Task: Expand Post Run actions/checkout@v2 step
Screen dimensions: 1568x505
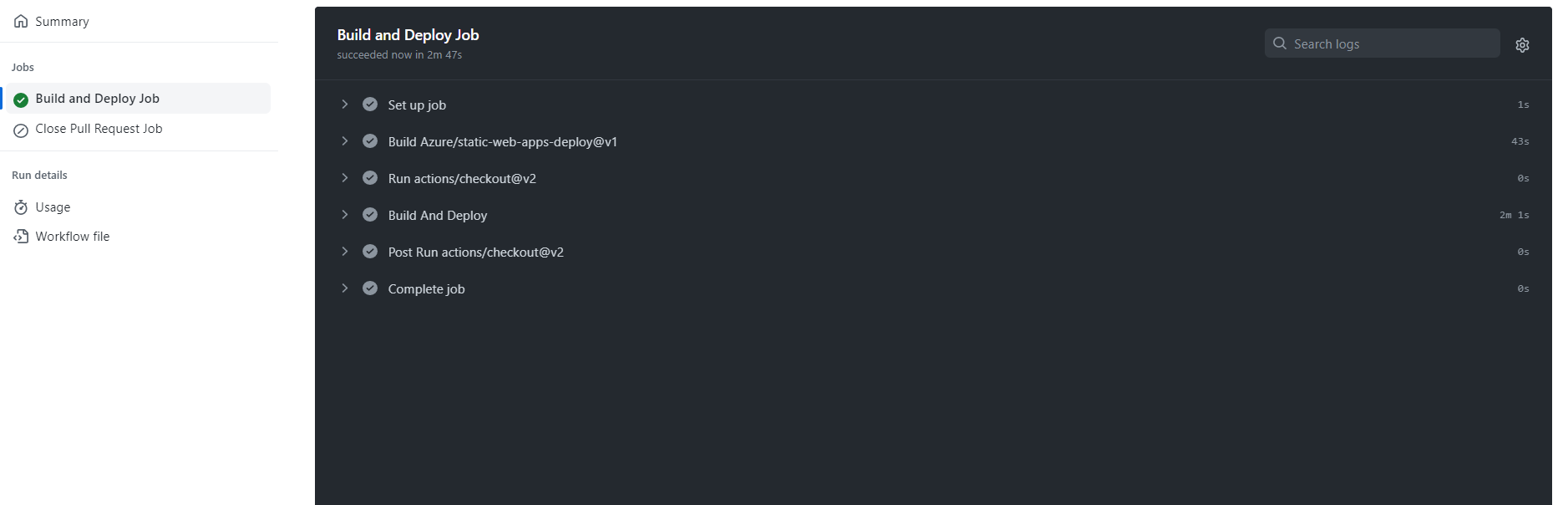Action: coord(344,252)
